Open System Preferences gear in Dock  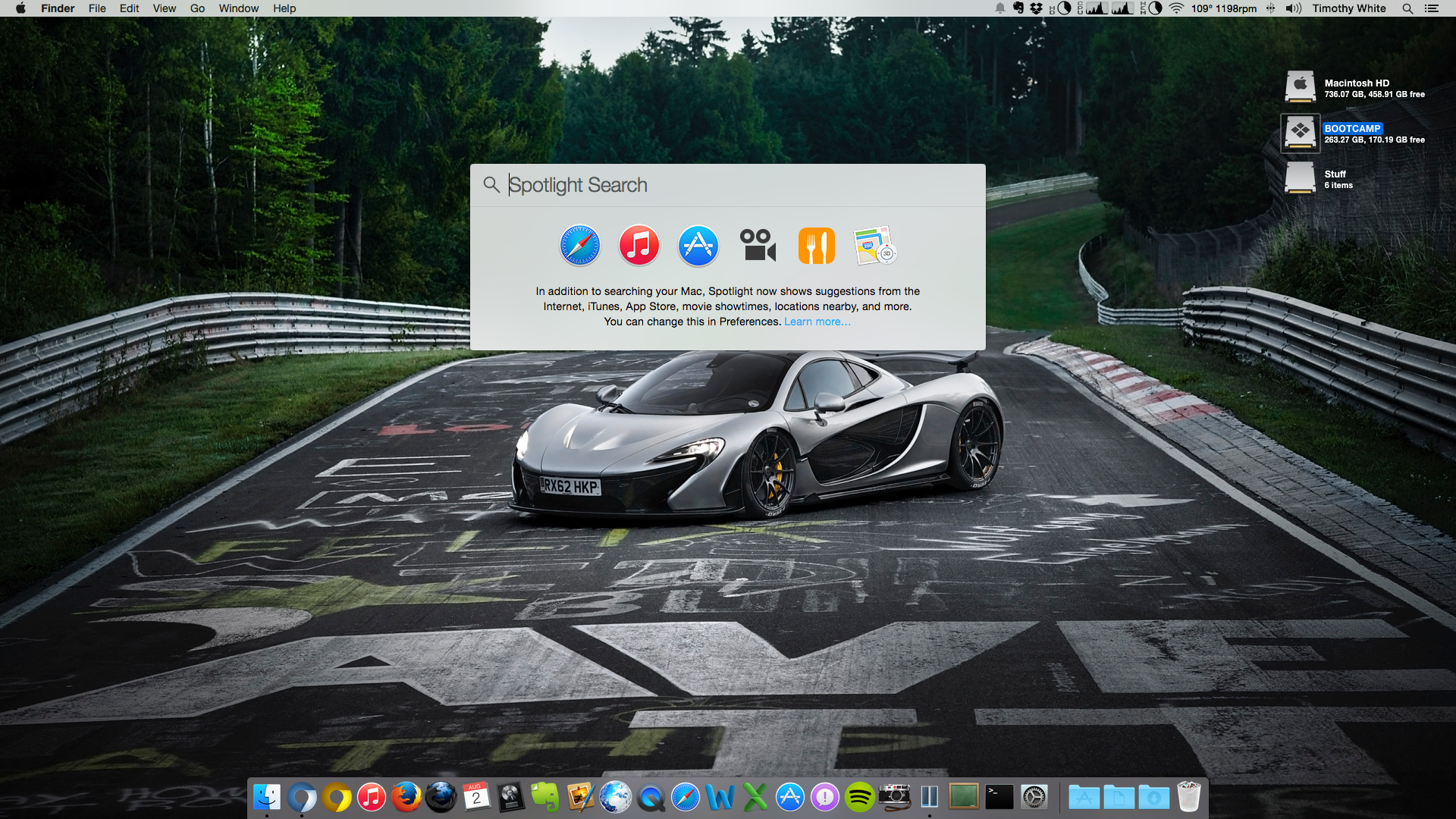[1034, 797]
